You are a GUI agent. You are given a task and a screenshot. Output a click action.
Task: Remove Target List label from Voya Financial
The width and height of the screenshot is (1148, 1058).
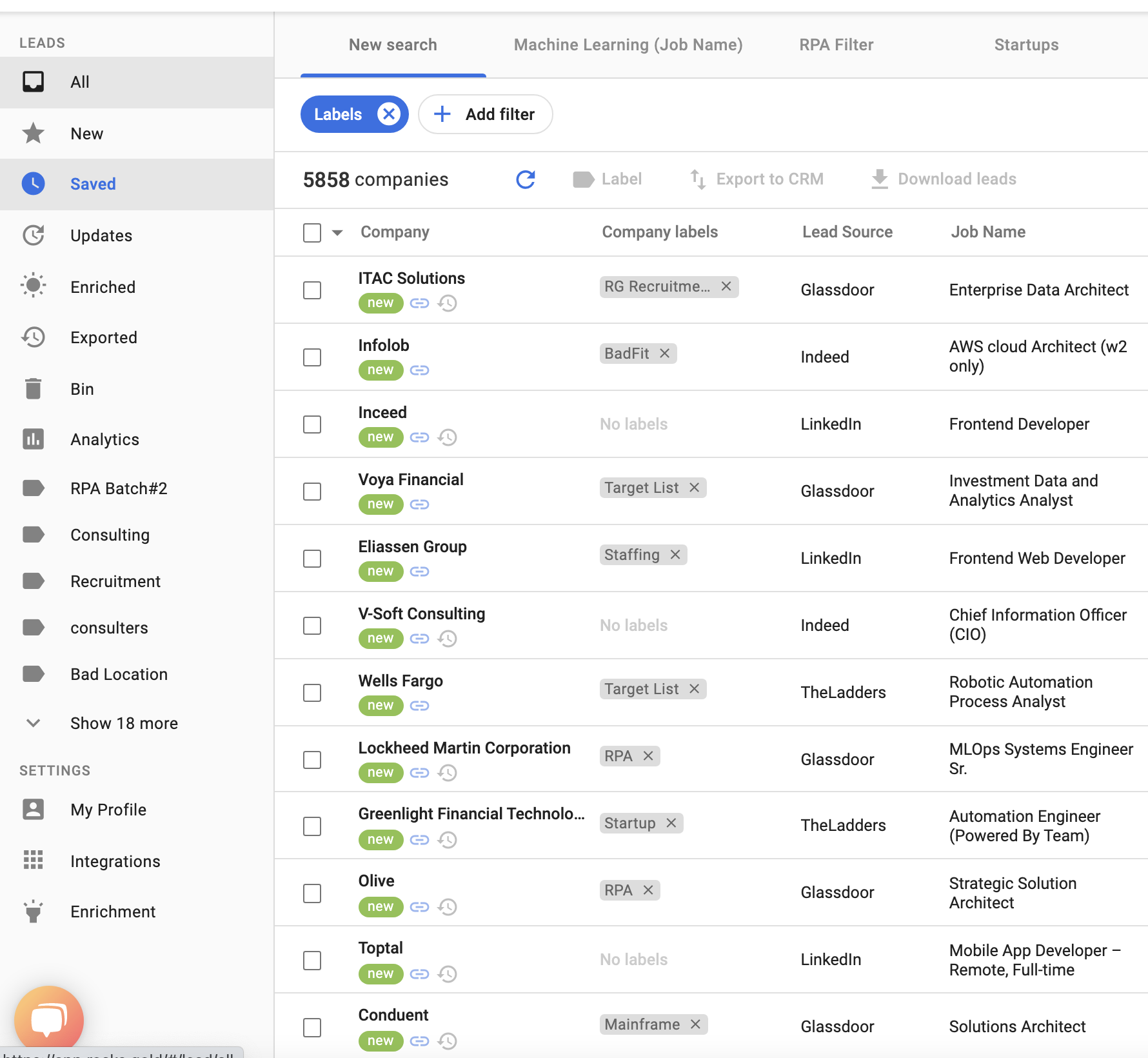pyautogui.click(x=695, y=488)
